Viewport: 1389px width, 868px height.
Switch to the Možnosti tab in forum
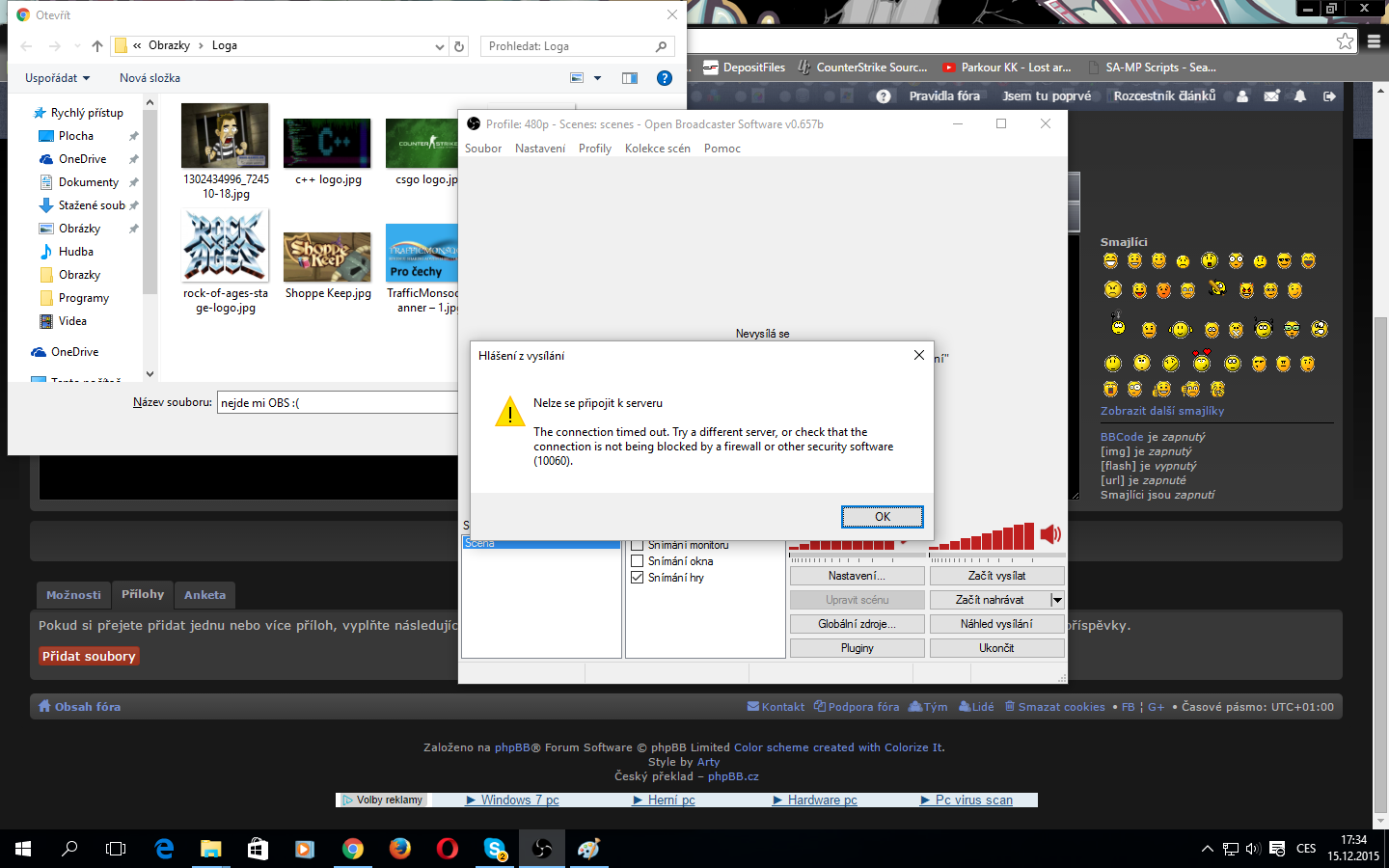point(73,595)
